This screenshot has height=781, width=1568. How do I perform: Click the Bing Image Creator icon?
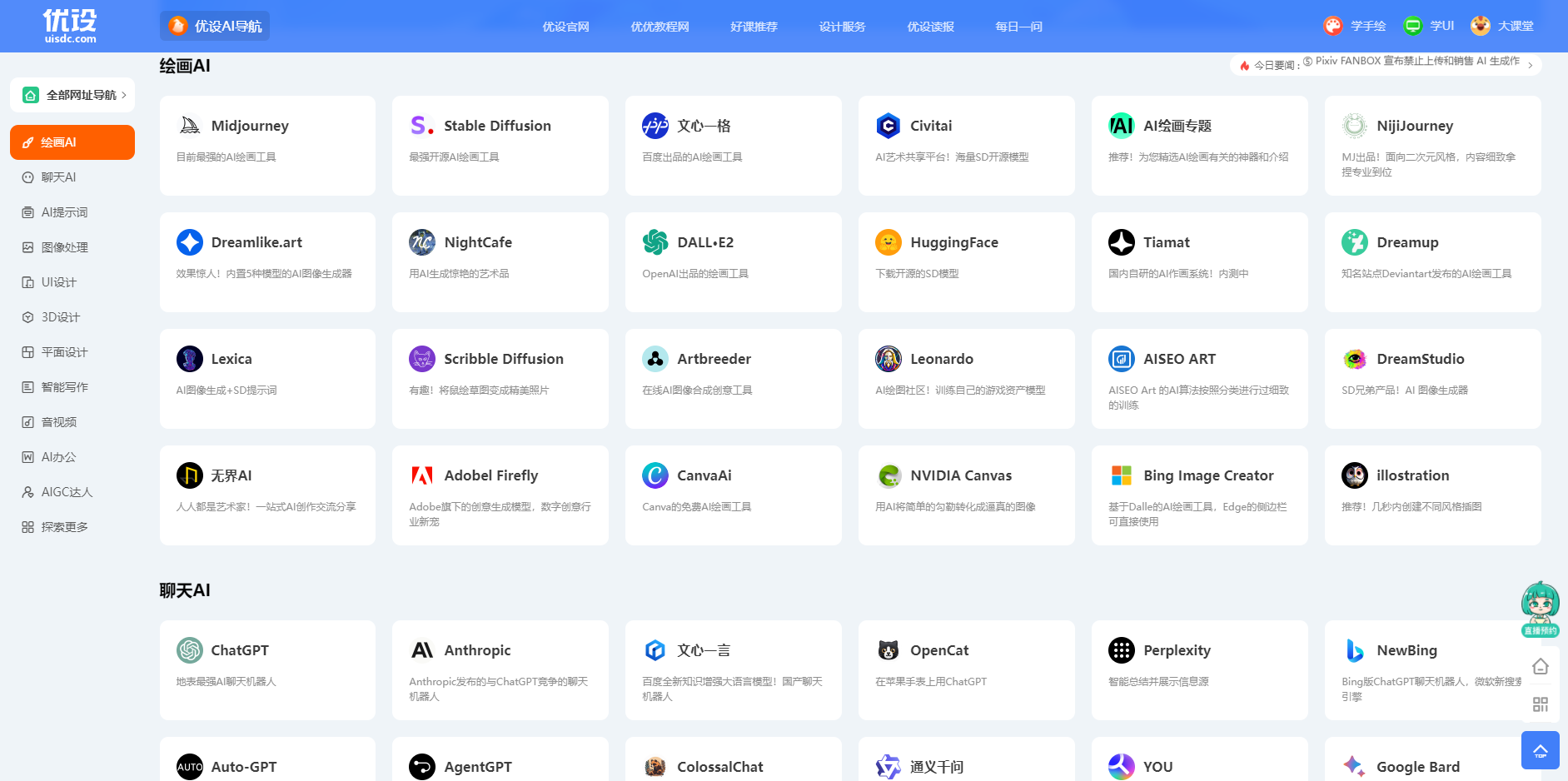tap(1122, 475)
